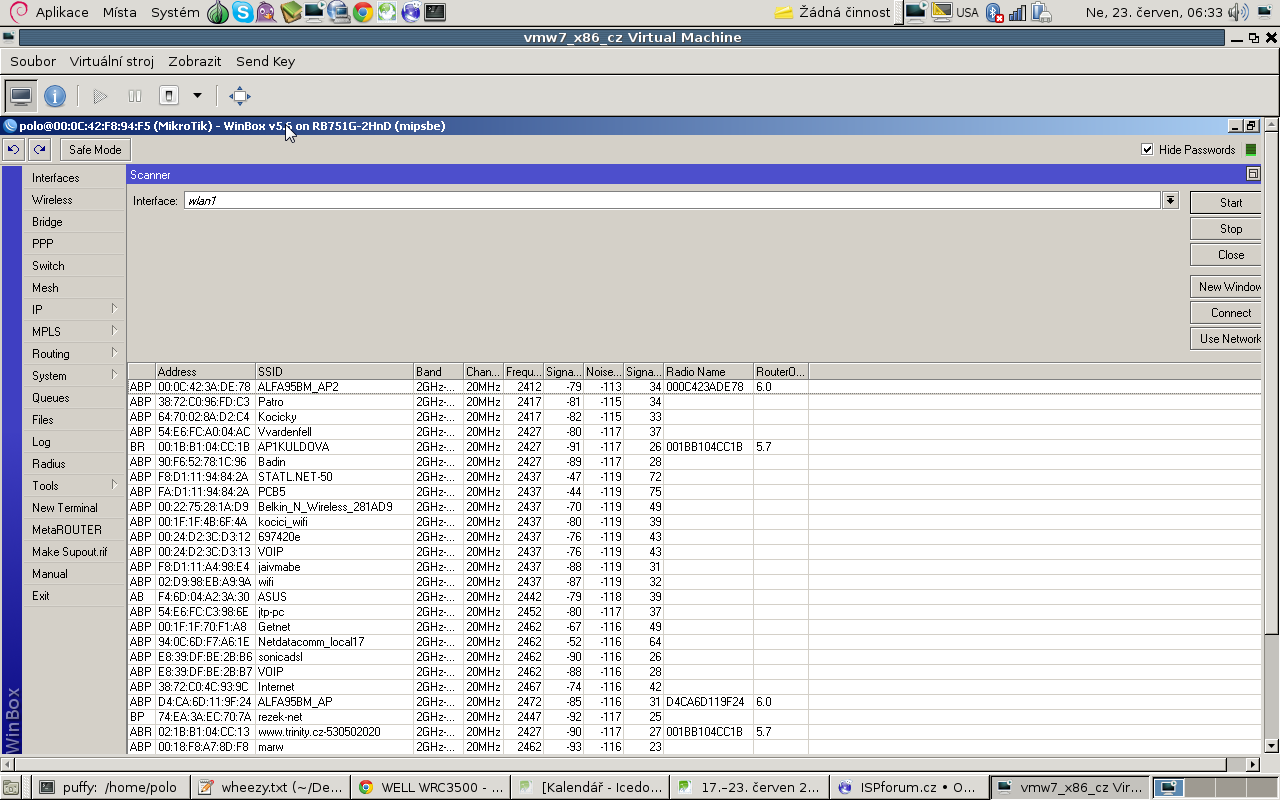Run the virtual machine play button

[100, 96]
